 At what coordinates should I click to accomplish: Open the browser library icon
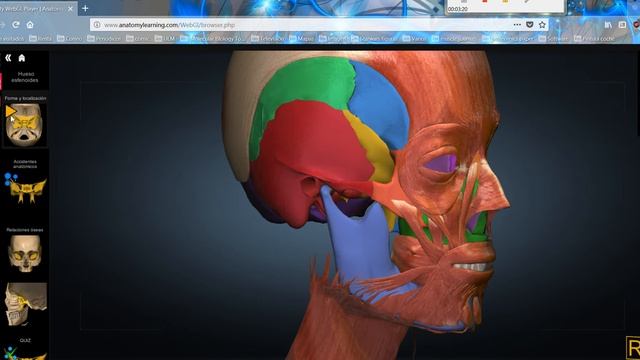(x=608, y=25)
